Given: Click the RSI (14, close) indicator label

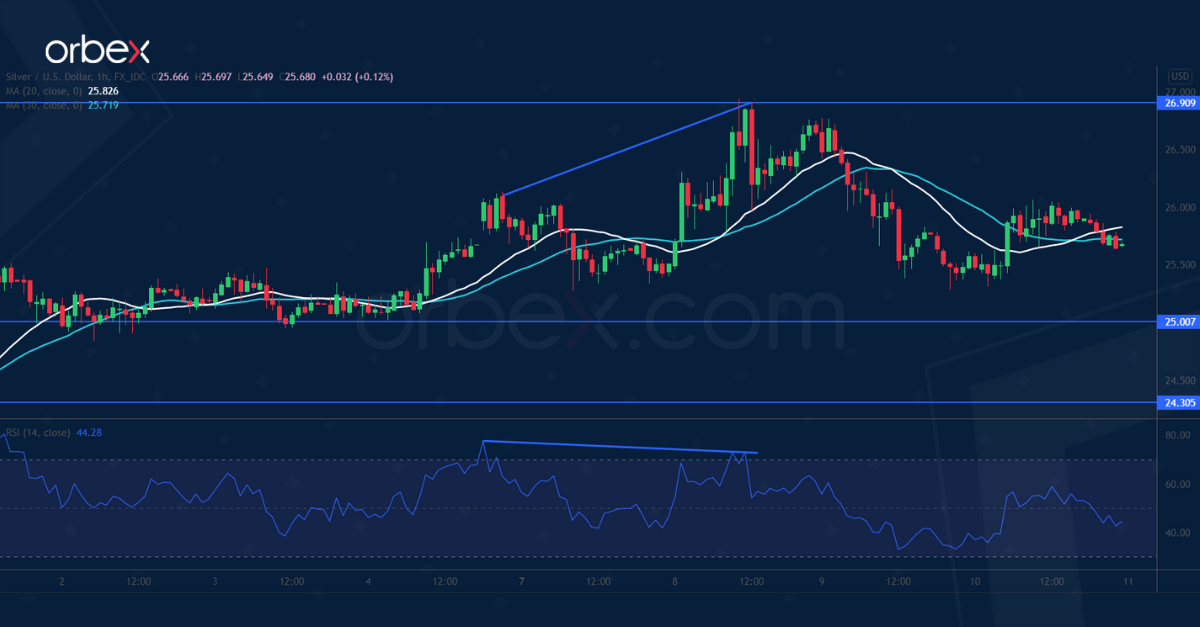Looking at the screenshot, I should point(38,433).
